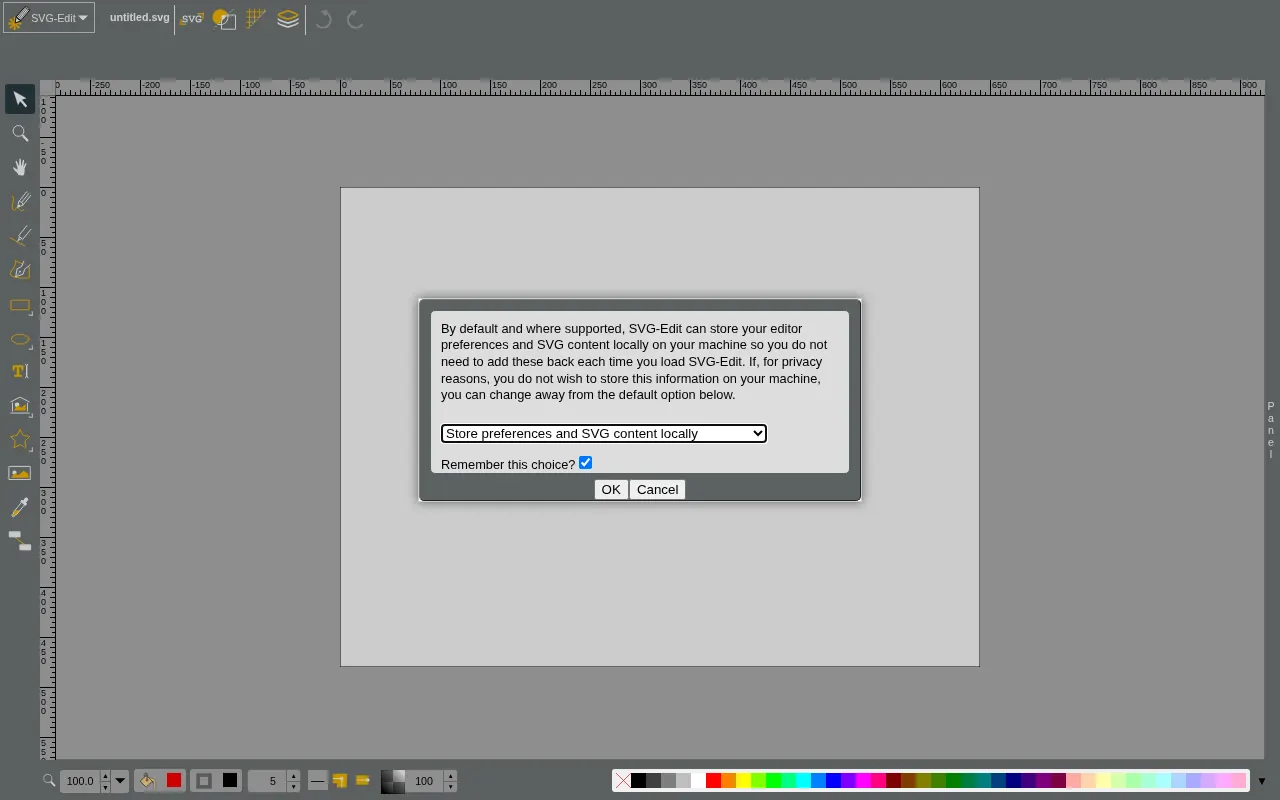Image resolution: width=1280 pixels, height=800 pixels.
Task: Click the bottom zoom magnifier icon
Action: [x=48, y=781]
